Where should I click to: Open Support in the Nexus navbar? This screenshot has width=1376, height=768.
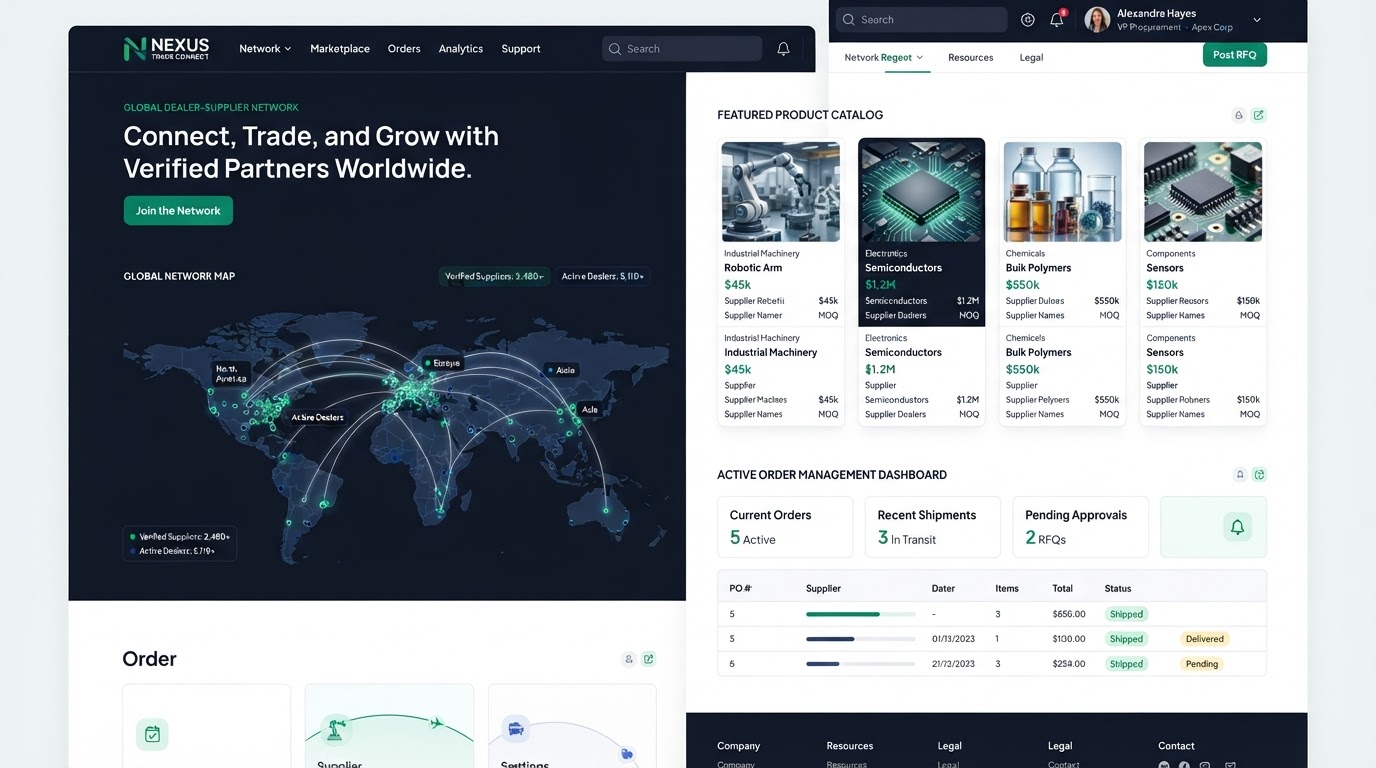(x=521, y=48)
